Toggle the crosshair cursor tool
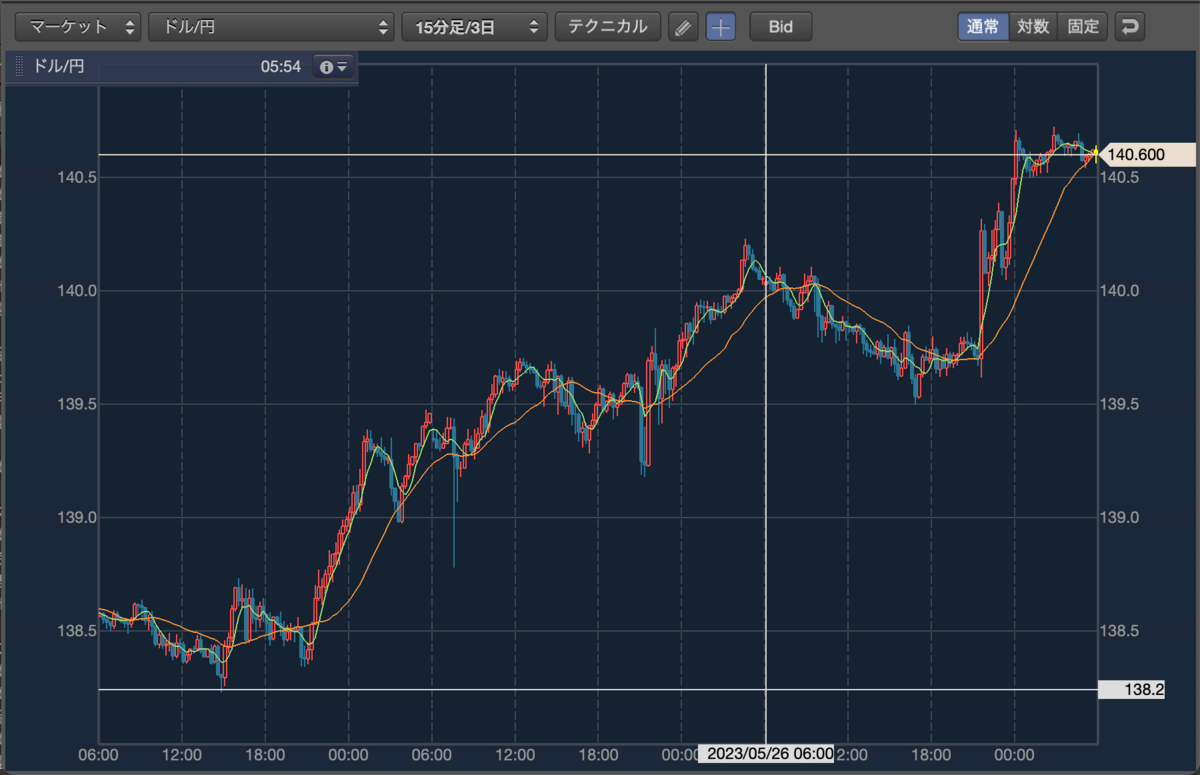 tap(720, 27)
